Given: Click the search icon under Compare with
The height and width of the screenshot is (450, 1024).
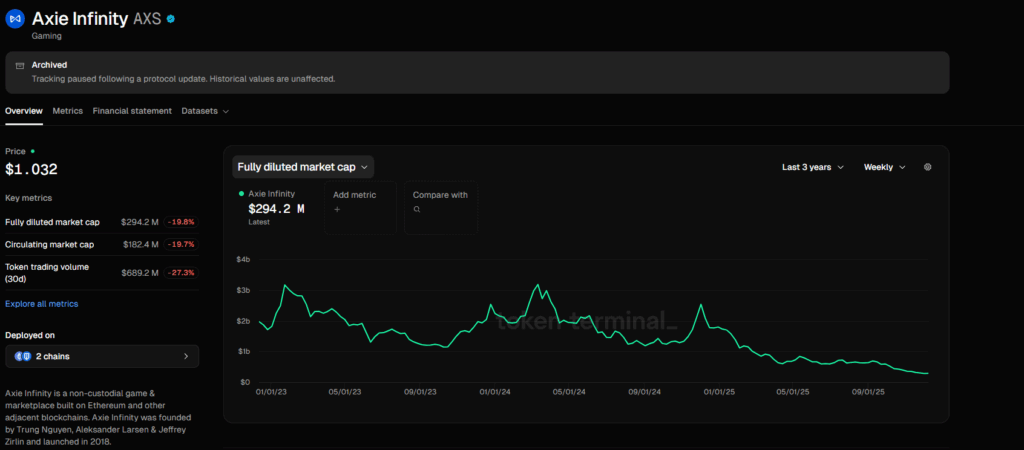Looking at the screenshot, I should click(x=417, y=210).
